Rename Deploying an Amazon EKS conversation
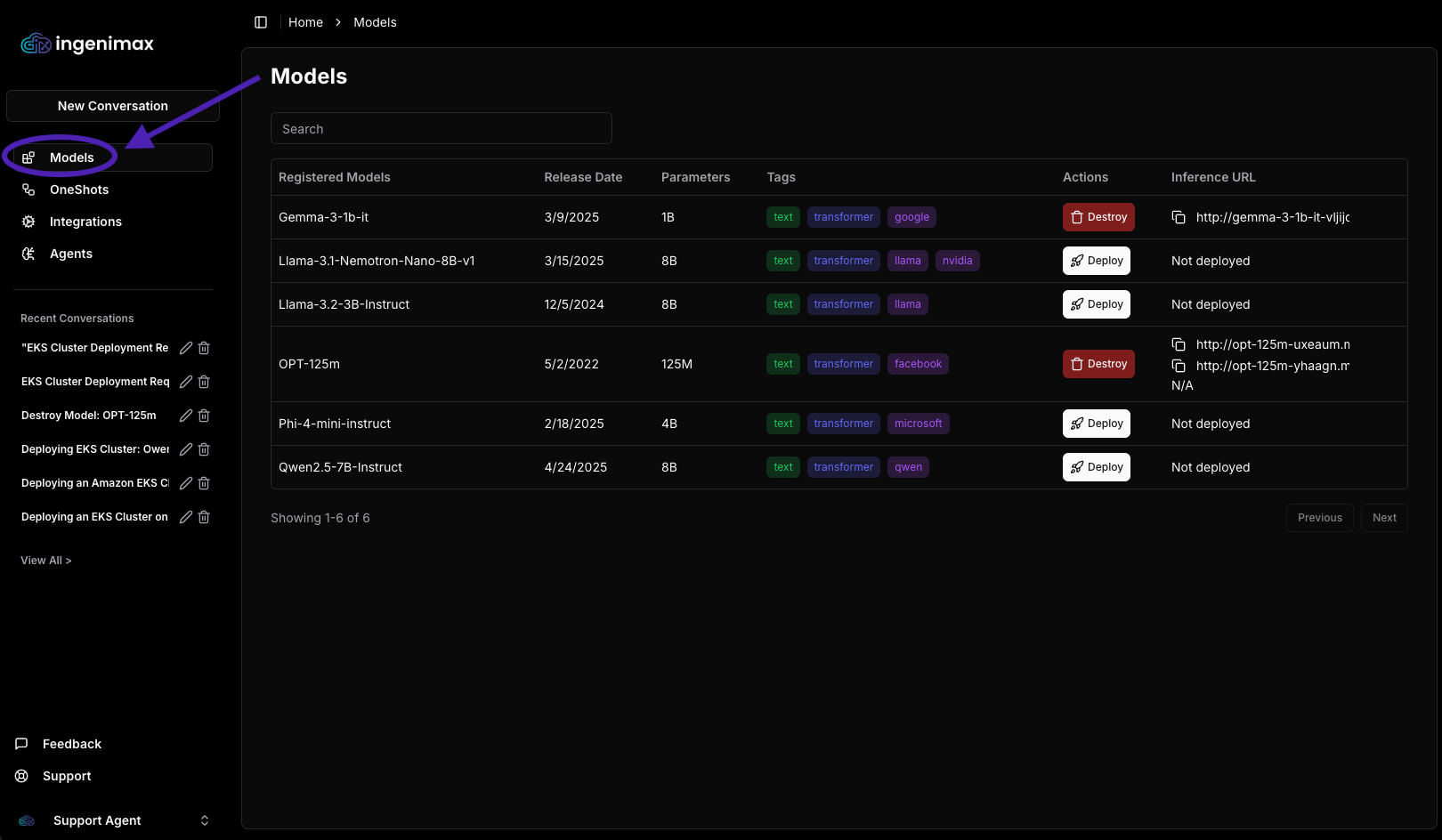 tap(186, 483)
